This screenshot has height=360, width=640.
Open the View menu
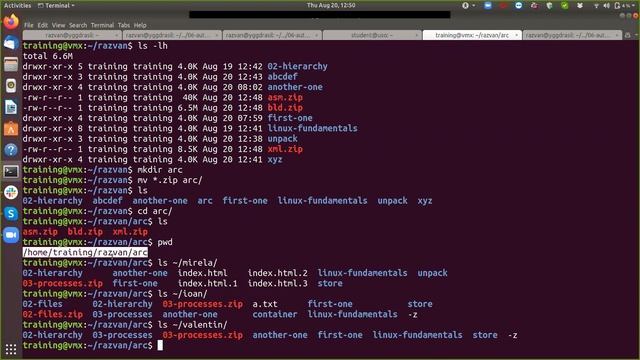58,25
